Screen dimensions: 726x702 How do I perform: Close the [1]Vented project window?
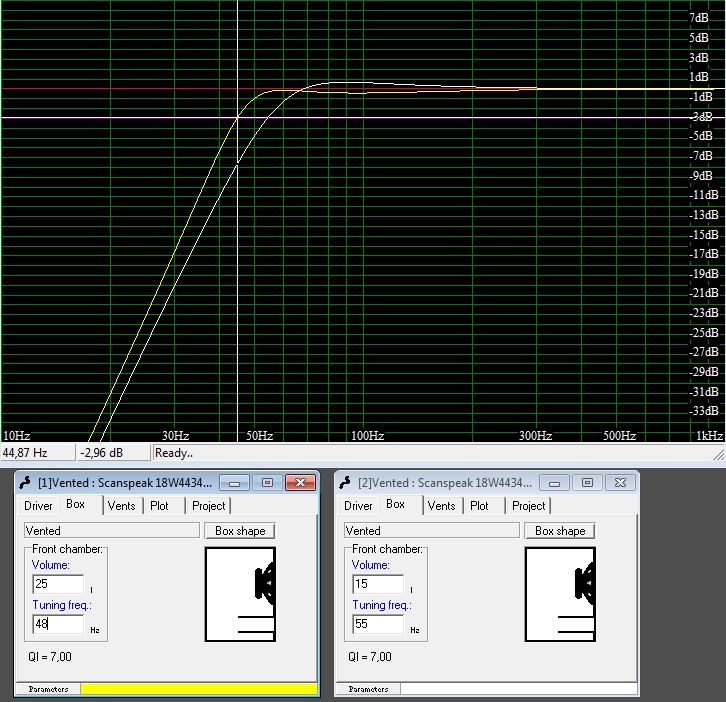(299, 482)
